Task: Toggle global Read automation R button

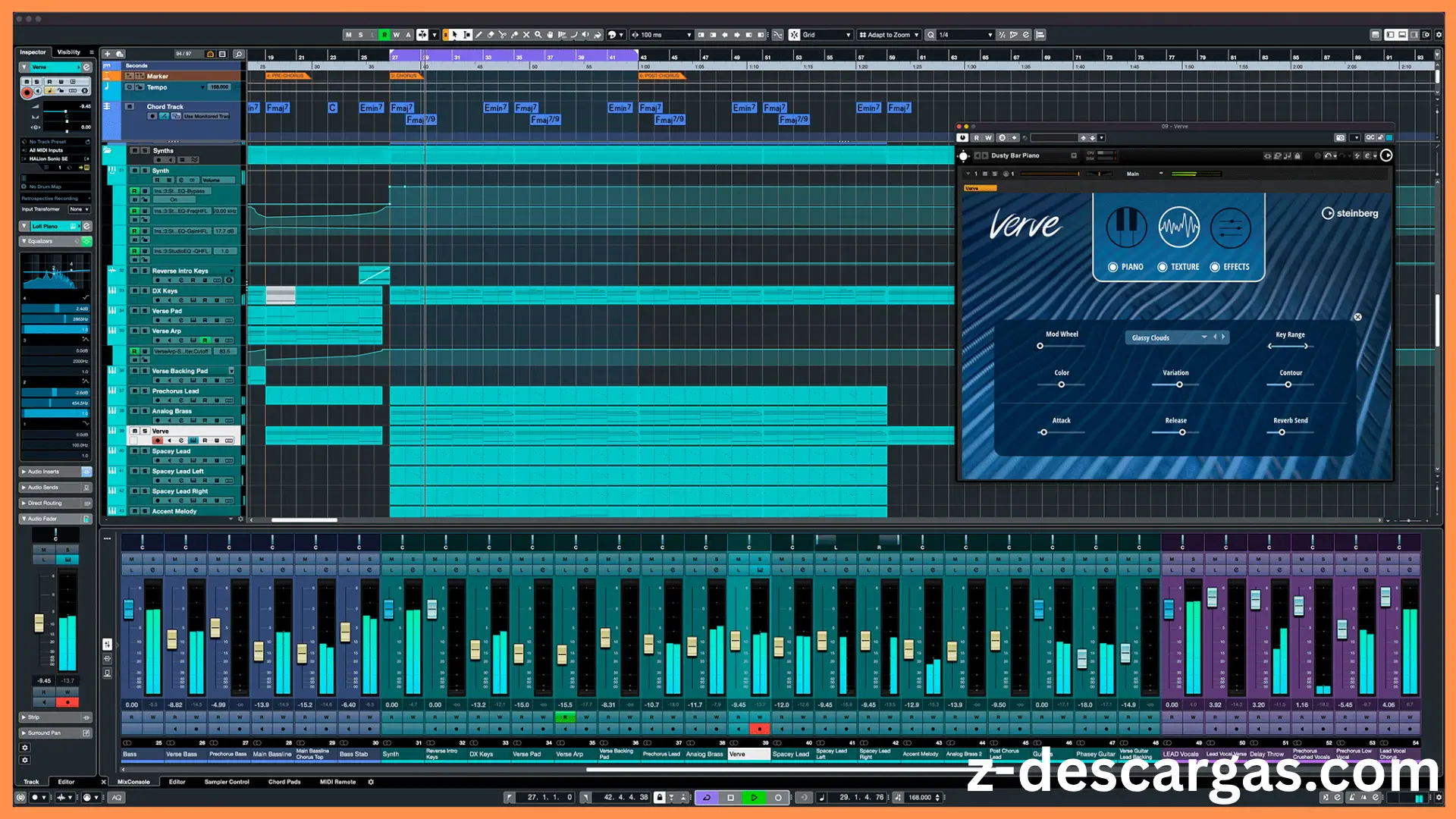Action: [x=384, y=35]
